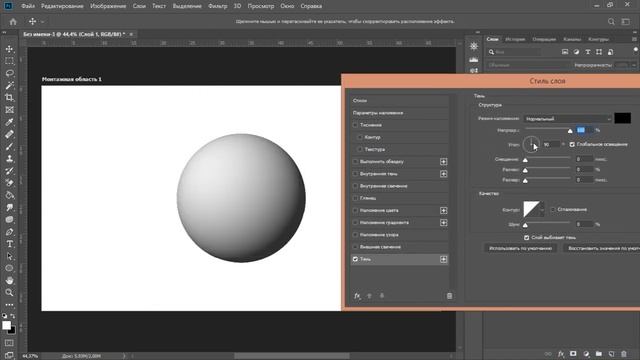
Task: Enable the Внутреннее свечение style checkbox
Action: coord(356,186)
